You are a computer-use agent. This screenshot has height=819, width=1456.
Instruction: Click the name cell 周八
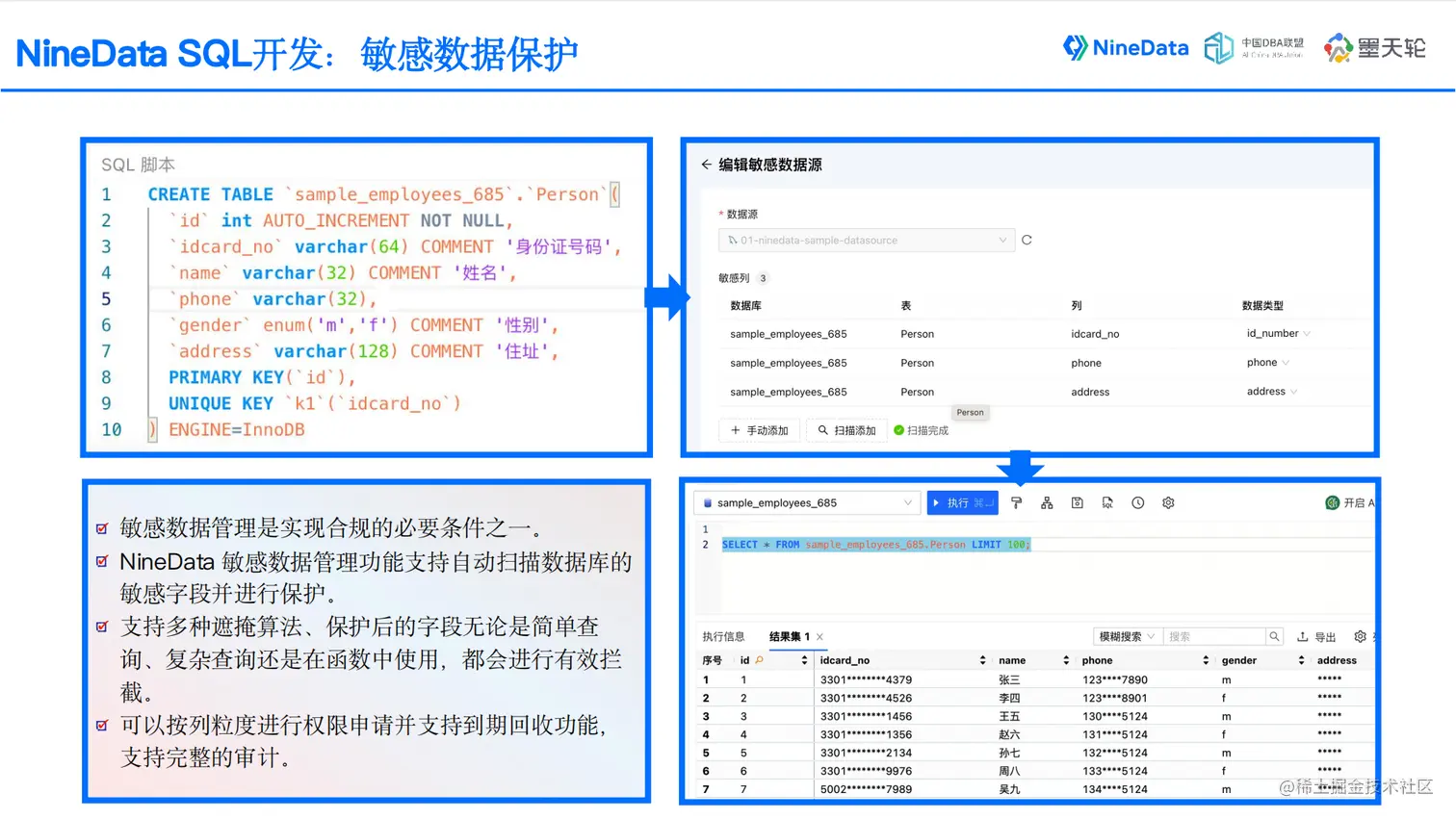coord(1009,771)
